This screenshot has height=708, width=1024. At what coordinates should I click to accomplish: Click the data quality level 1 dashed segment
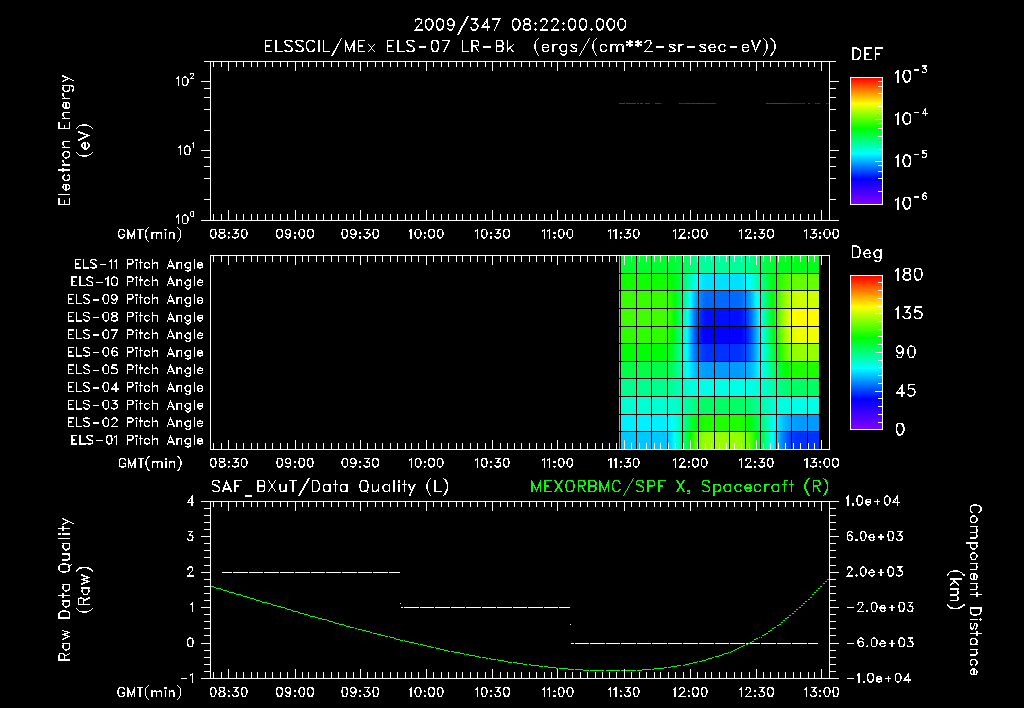tap(485, 607)
